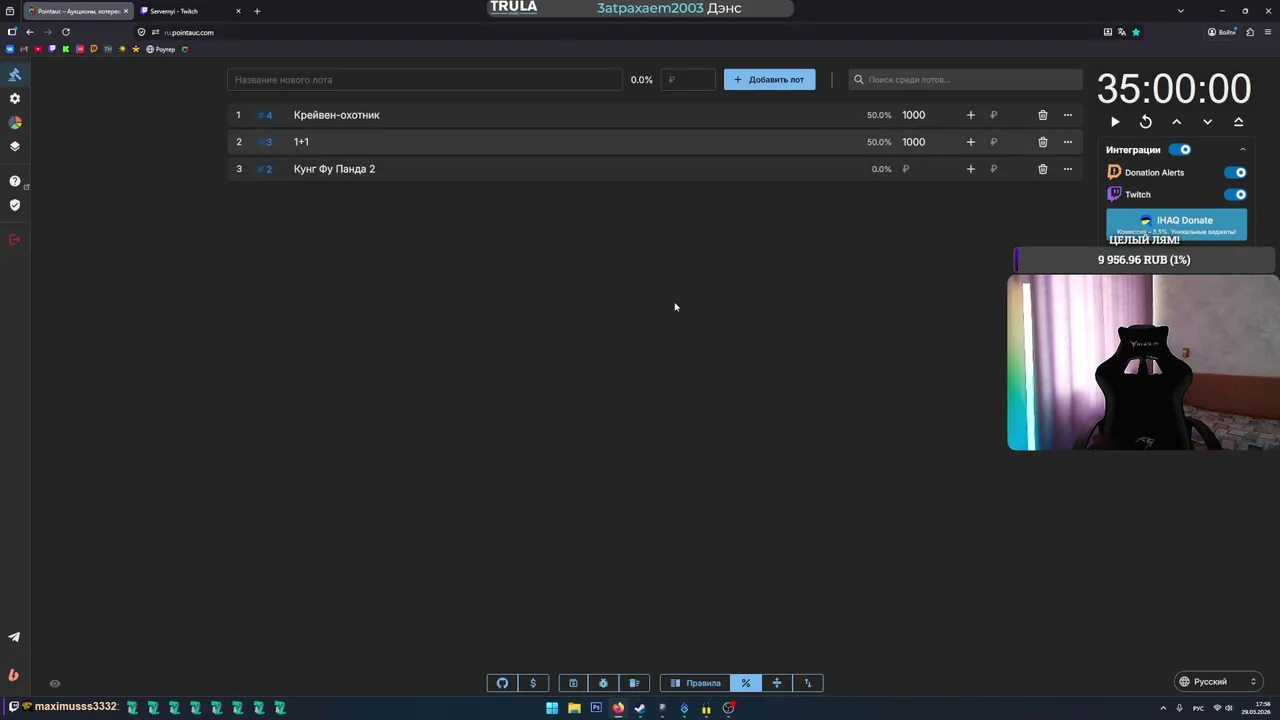Click the bug report icon in bottom toolbar

pos(603,683)
